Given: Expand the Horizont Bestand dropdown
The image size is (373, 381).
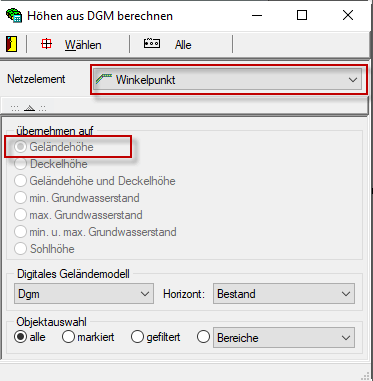Looking at the screenshot, I should tap(284, 294).
